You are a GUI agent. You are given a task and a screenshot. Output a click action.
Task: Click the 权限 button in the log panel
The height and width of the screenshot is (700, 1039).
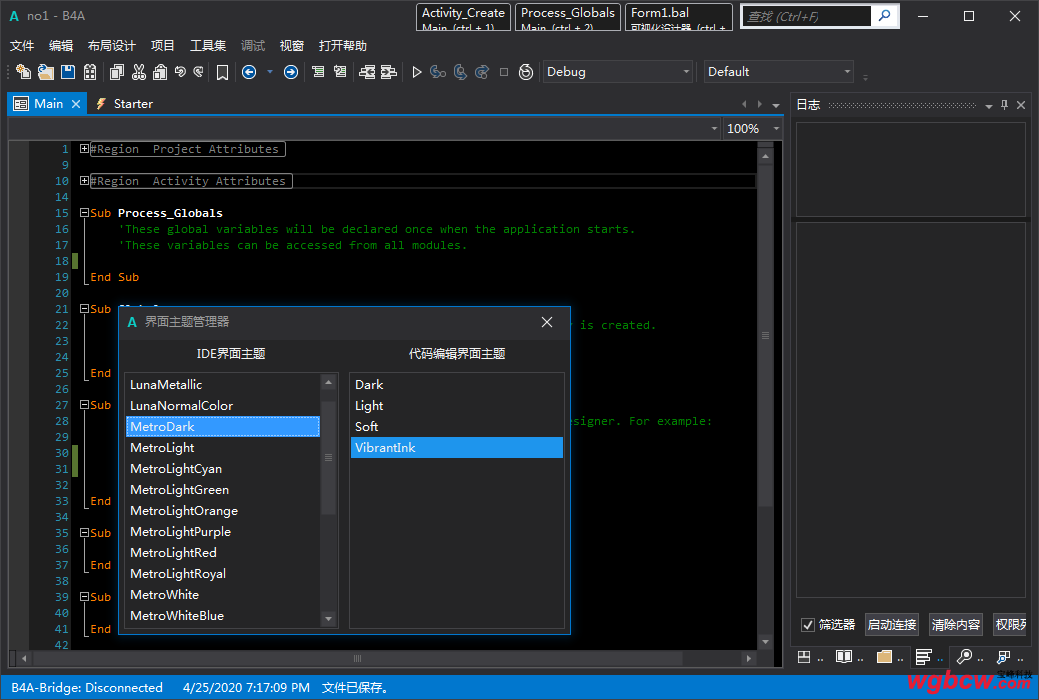tap(1011, 624)
